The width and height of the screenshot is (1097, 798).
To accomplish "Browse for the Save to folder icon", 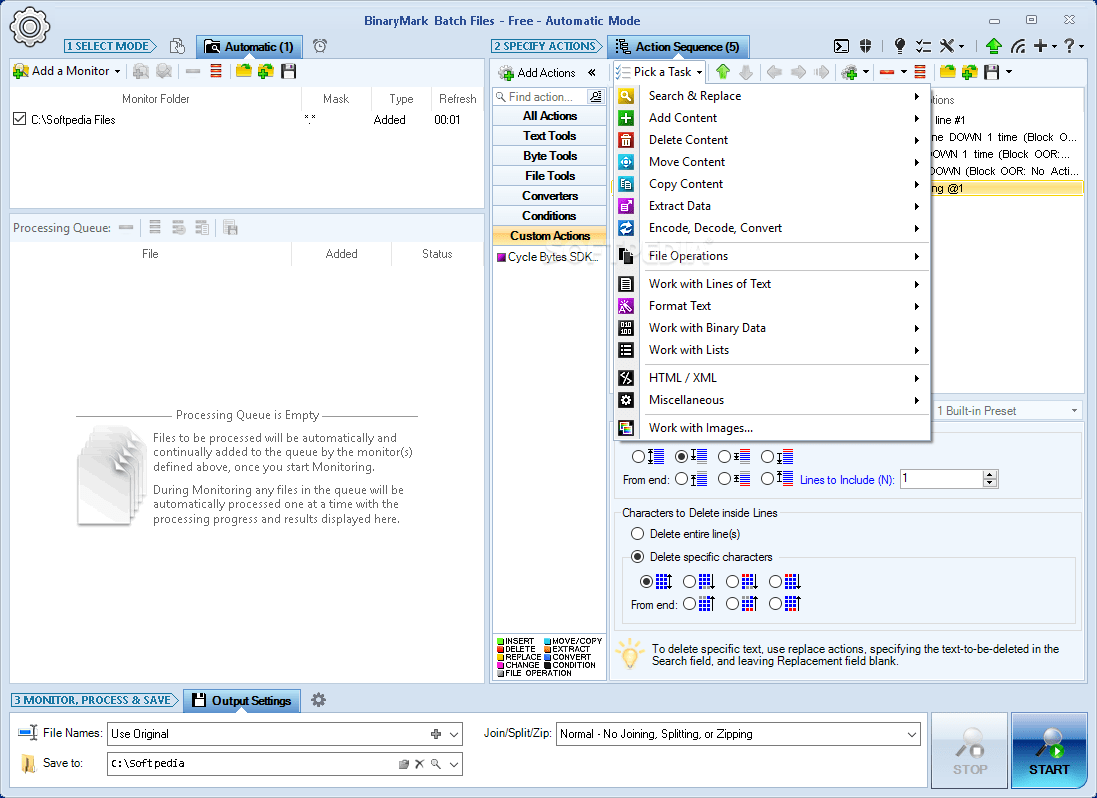I will pos(404,764).
